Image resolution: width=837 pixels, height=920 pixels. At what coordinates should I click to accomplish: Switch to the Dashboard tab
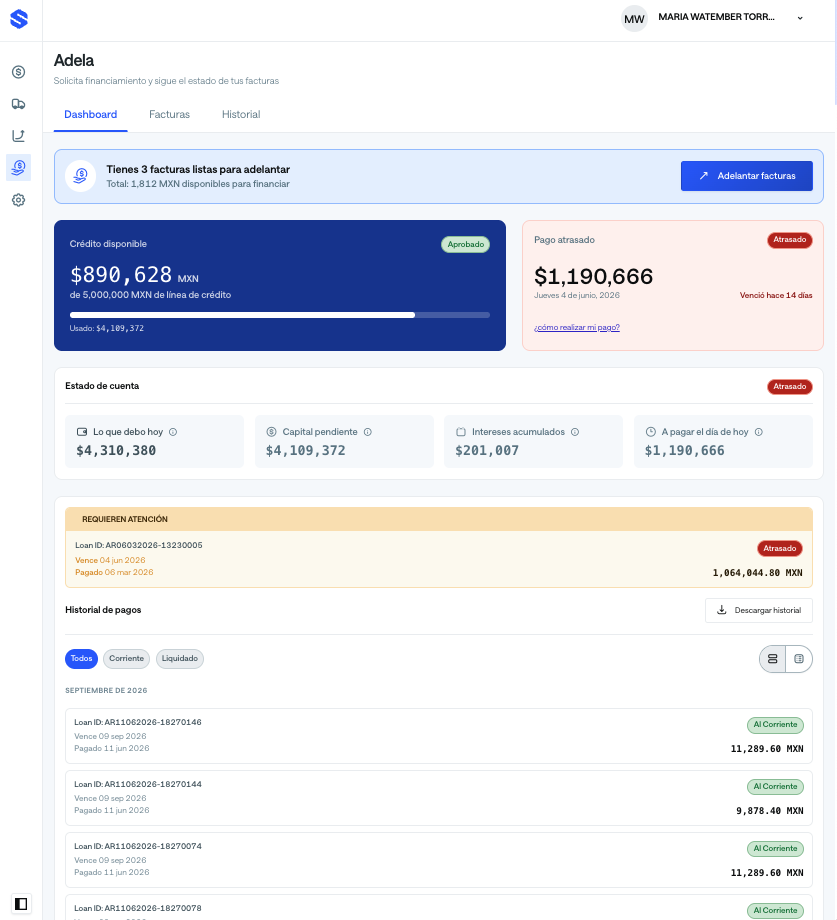pyautogui.click(x=90, y=115)
